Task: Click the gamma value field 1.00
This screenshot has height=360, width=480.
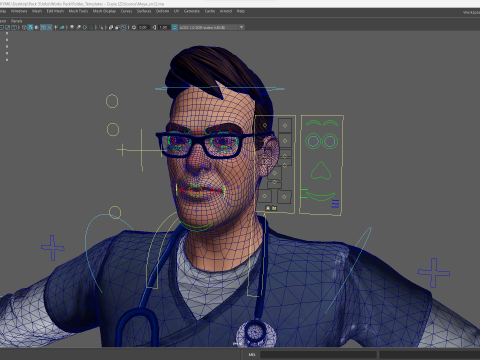Action: [x=163, y=27]
